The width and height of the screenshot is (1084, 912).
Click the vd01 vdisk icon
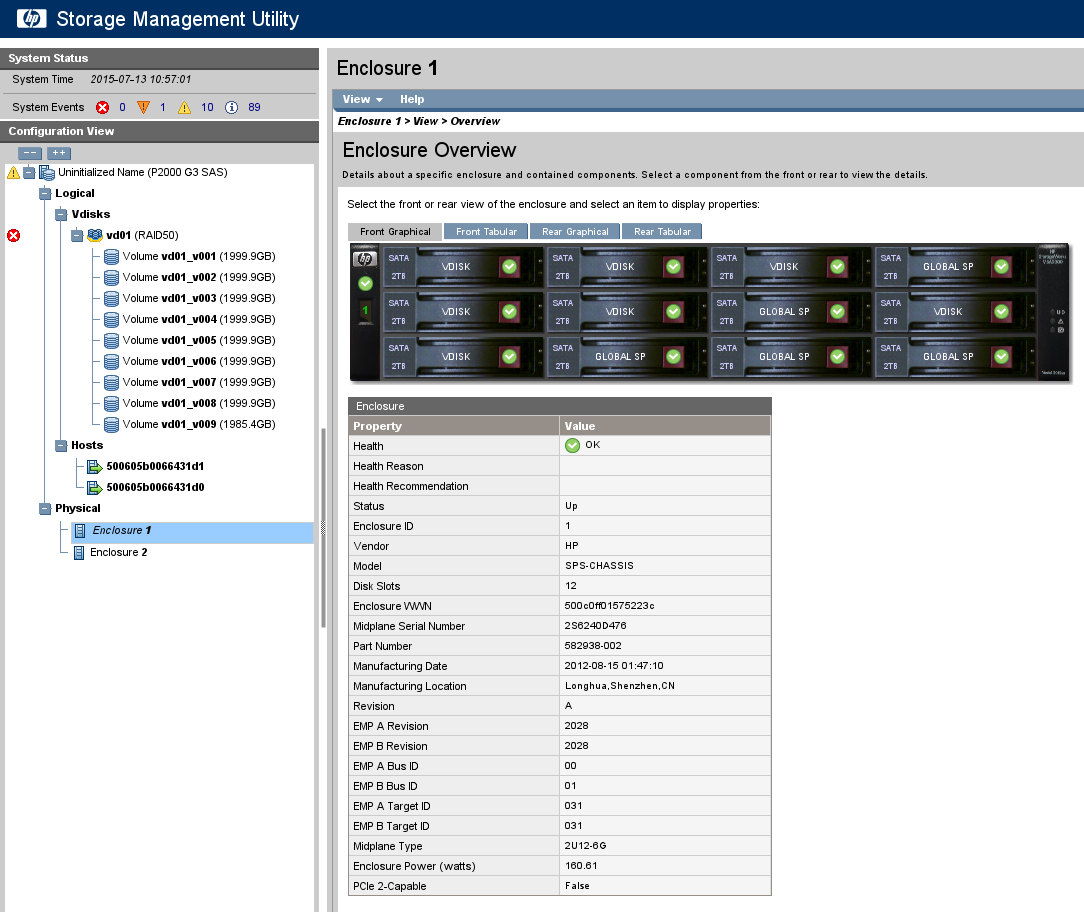(x=95, y=235)
